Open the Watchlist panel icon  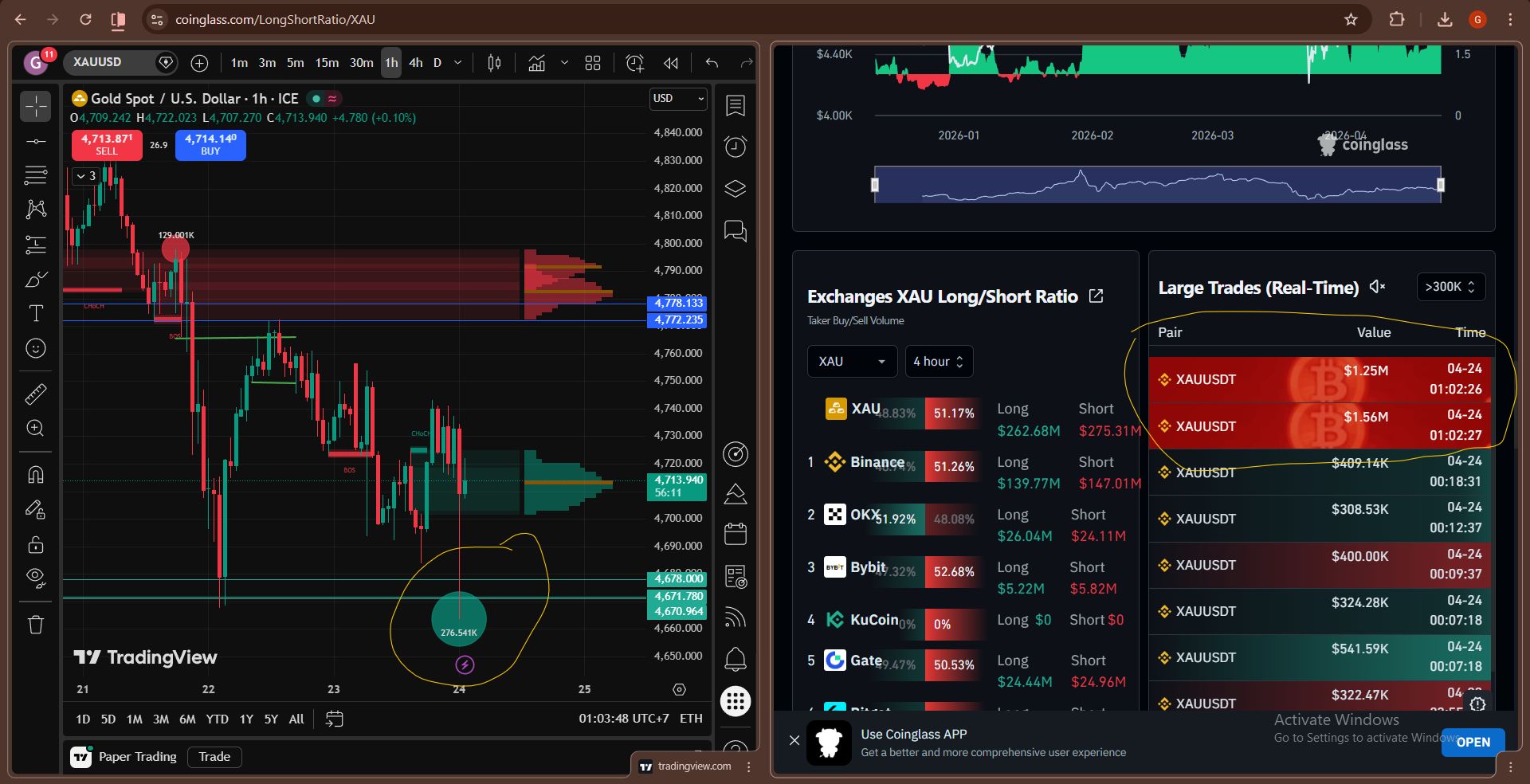[x=735, y=105]
